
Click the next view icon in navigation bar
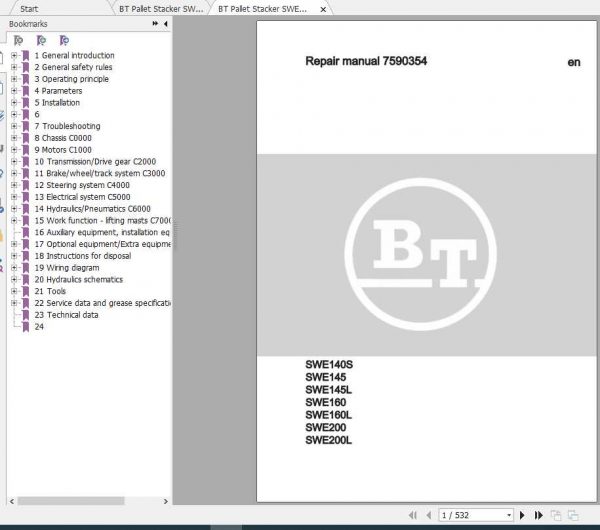pyautogui.click(x=573, y=515)
